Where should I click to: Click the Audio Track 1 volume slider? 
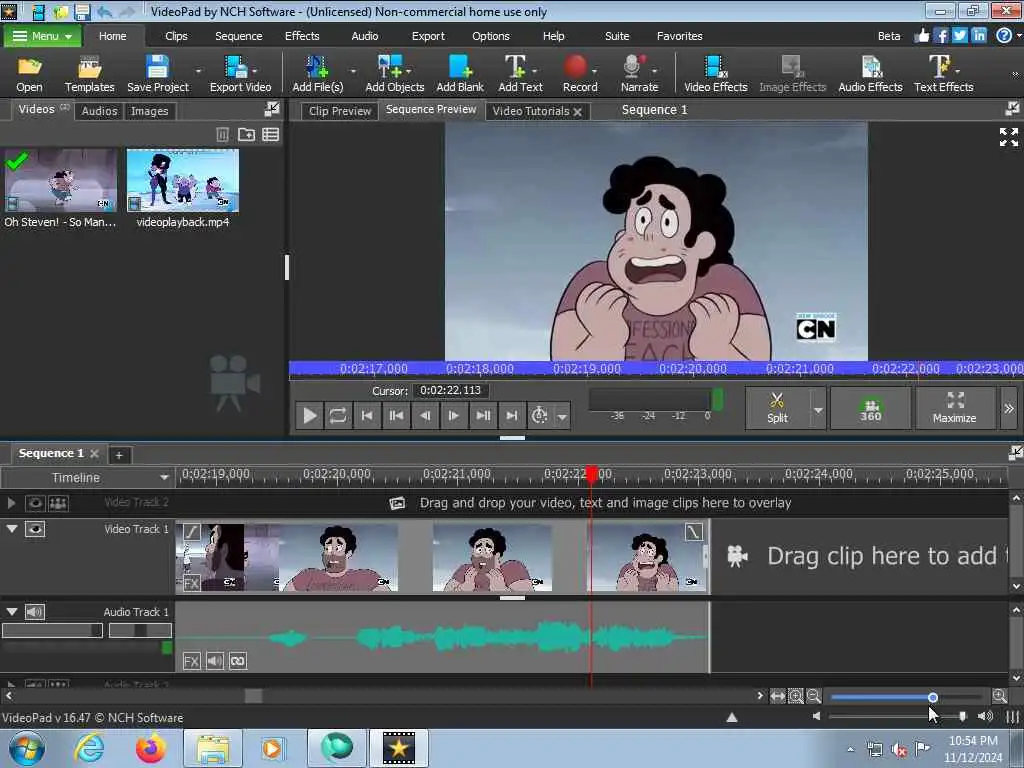[x=52, y=630]
